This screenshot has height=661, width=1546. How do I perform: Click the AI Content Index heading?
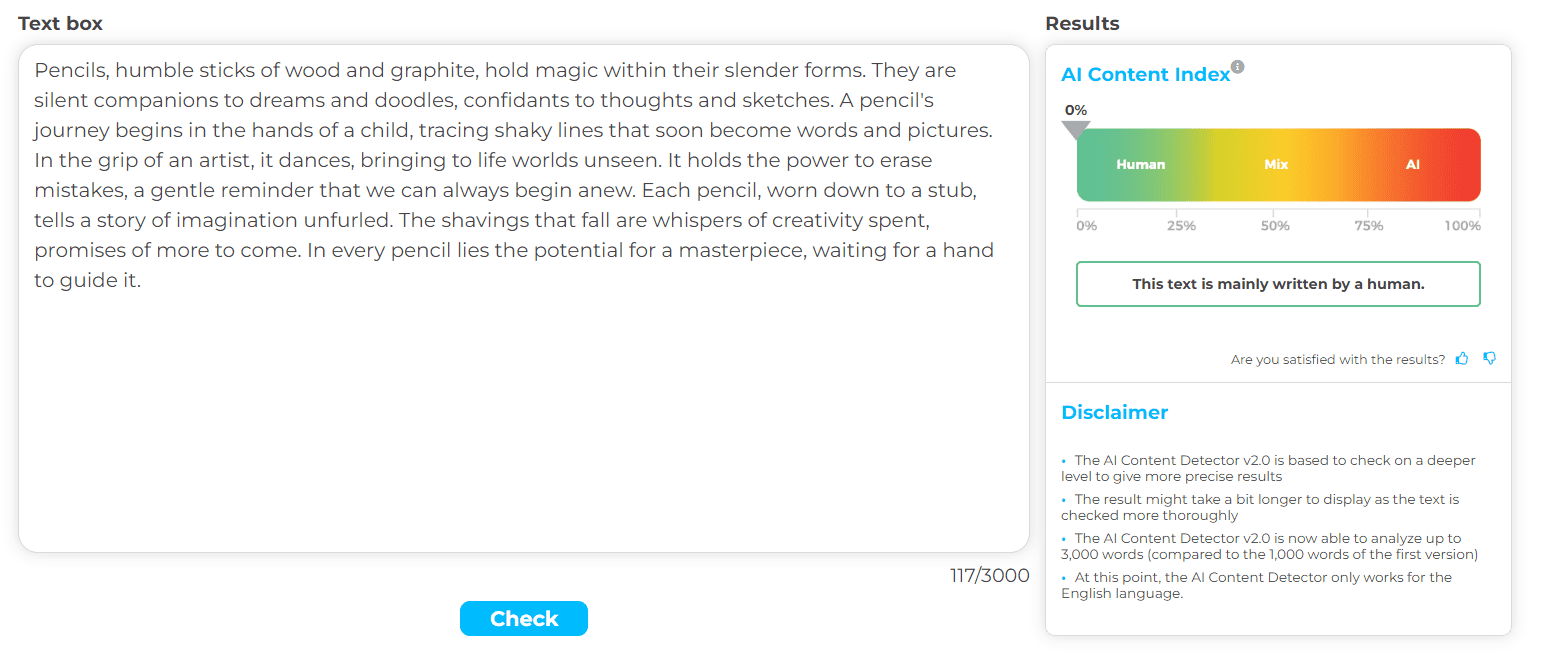point(1146,75)
